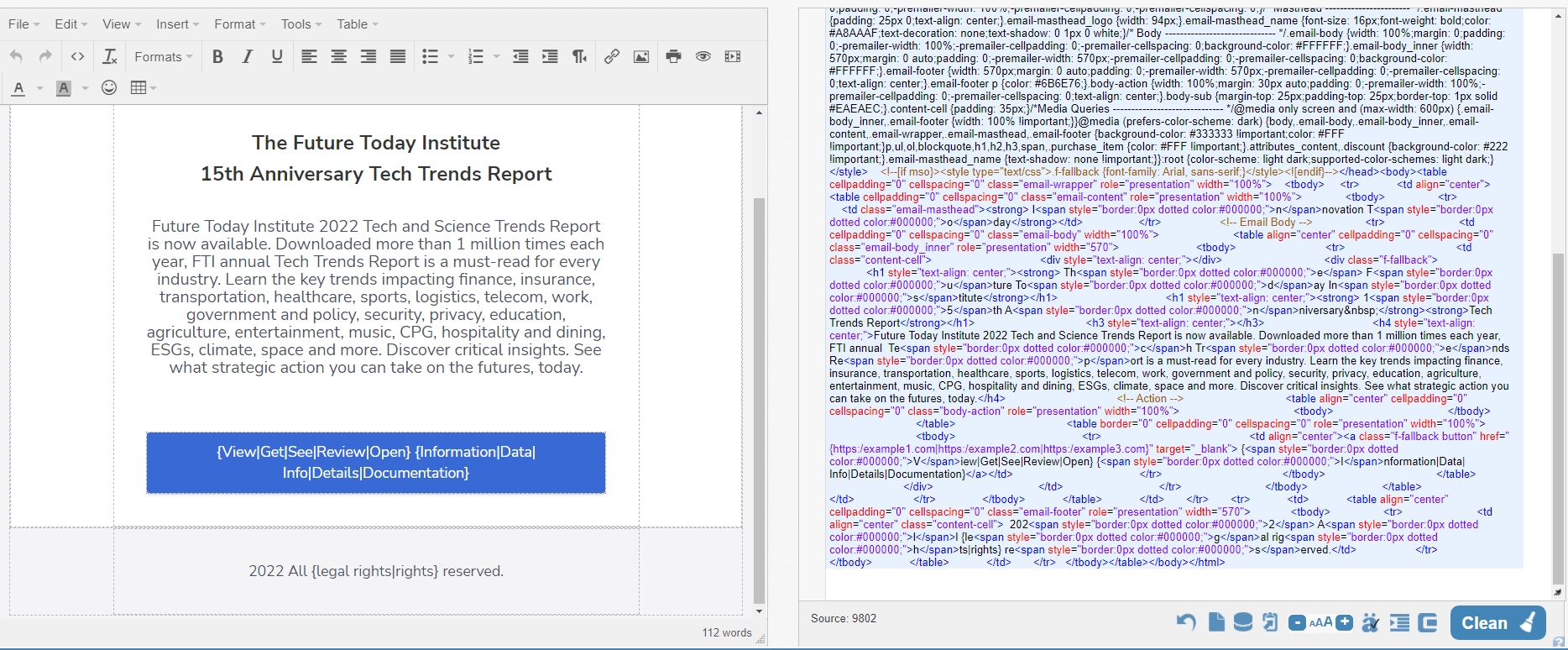Click the blue View Information call-to-action button
The height and width of the screenshot is (650, 1568).
tap(376, 463)
